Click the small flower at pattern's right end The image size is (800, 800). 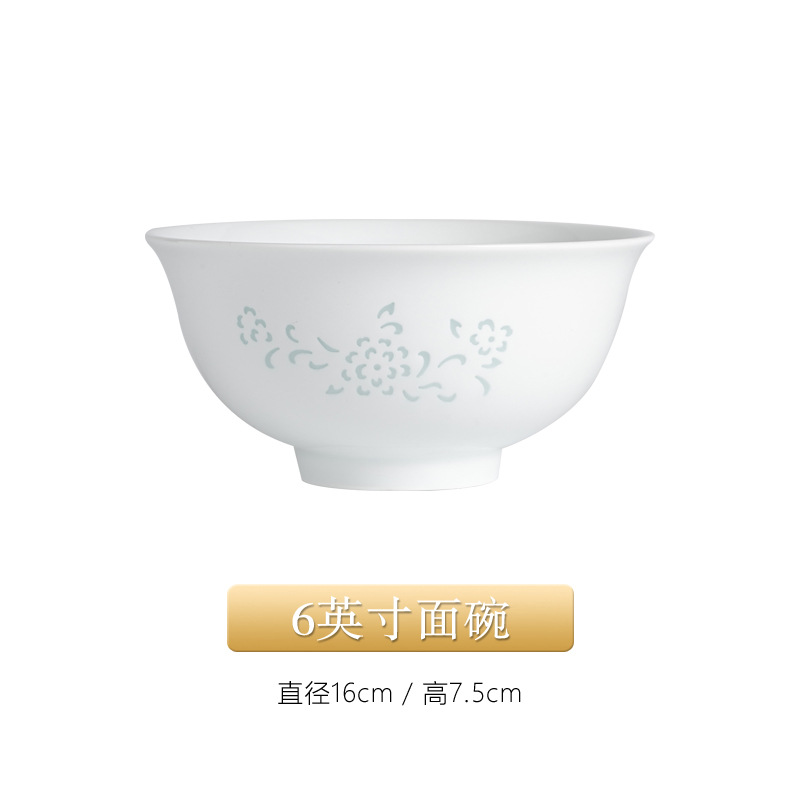[x=490, y=338]
